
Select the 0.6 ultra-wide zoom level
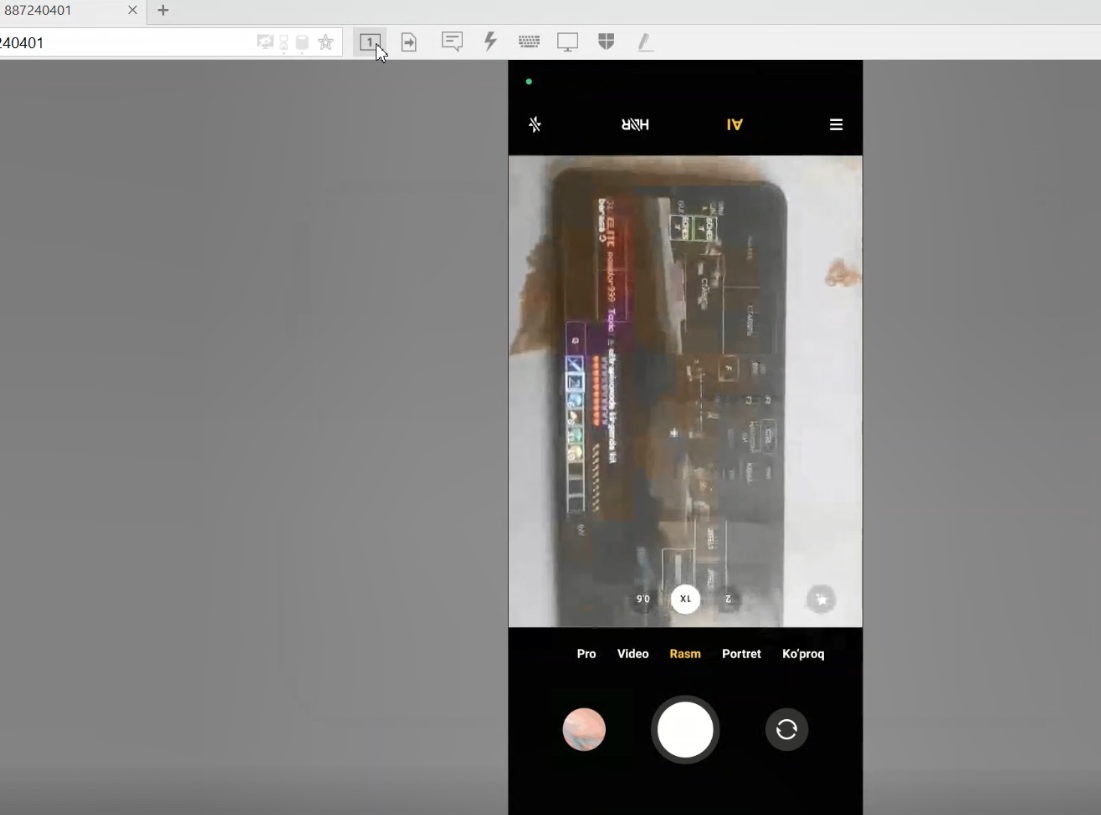pos(643,599)
